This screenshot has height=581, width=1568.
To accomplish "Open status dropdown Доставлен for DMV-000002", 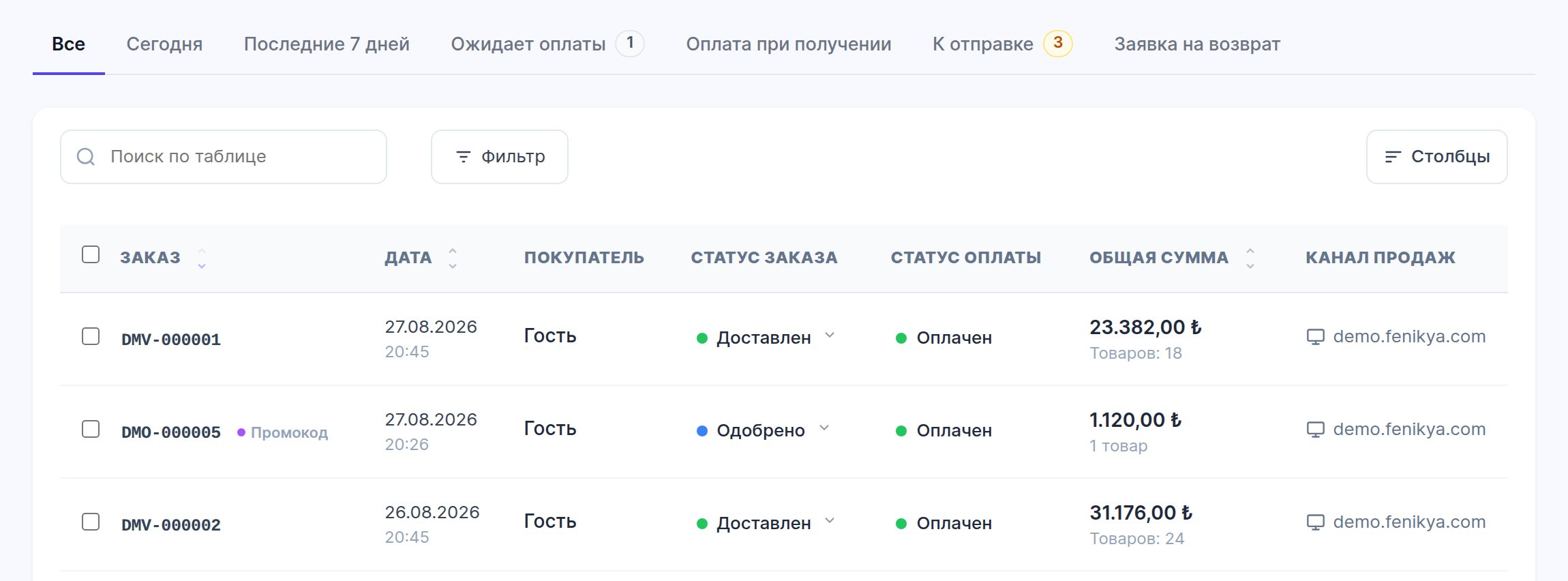I will pos(766,523).
